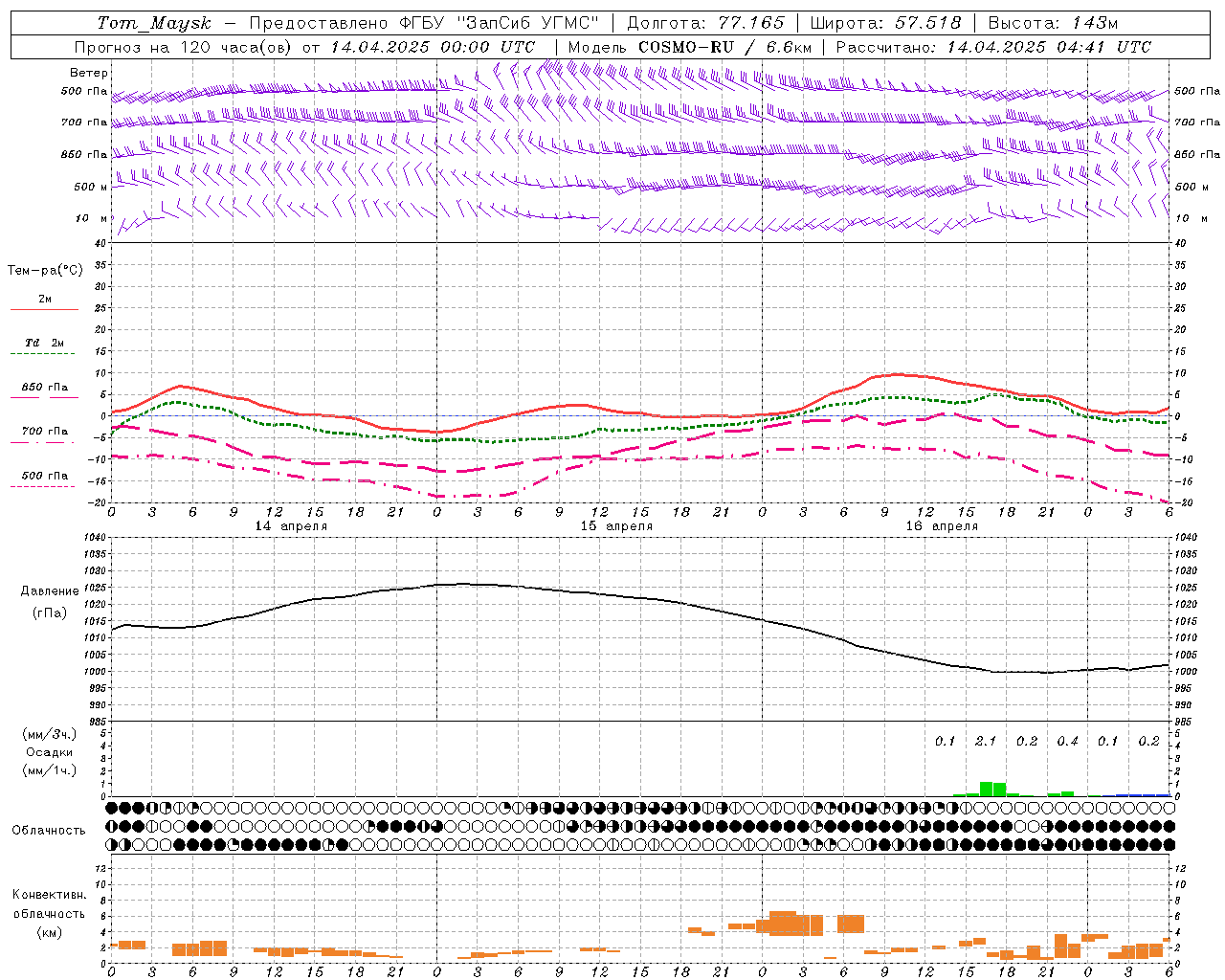1225x980 pixels.
Task: Click the red 2м temperature legend line
Action: (x=44, y=309)
